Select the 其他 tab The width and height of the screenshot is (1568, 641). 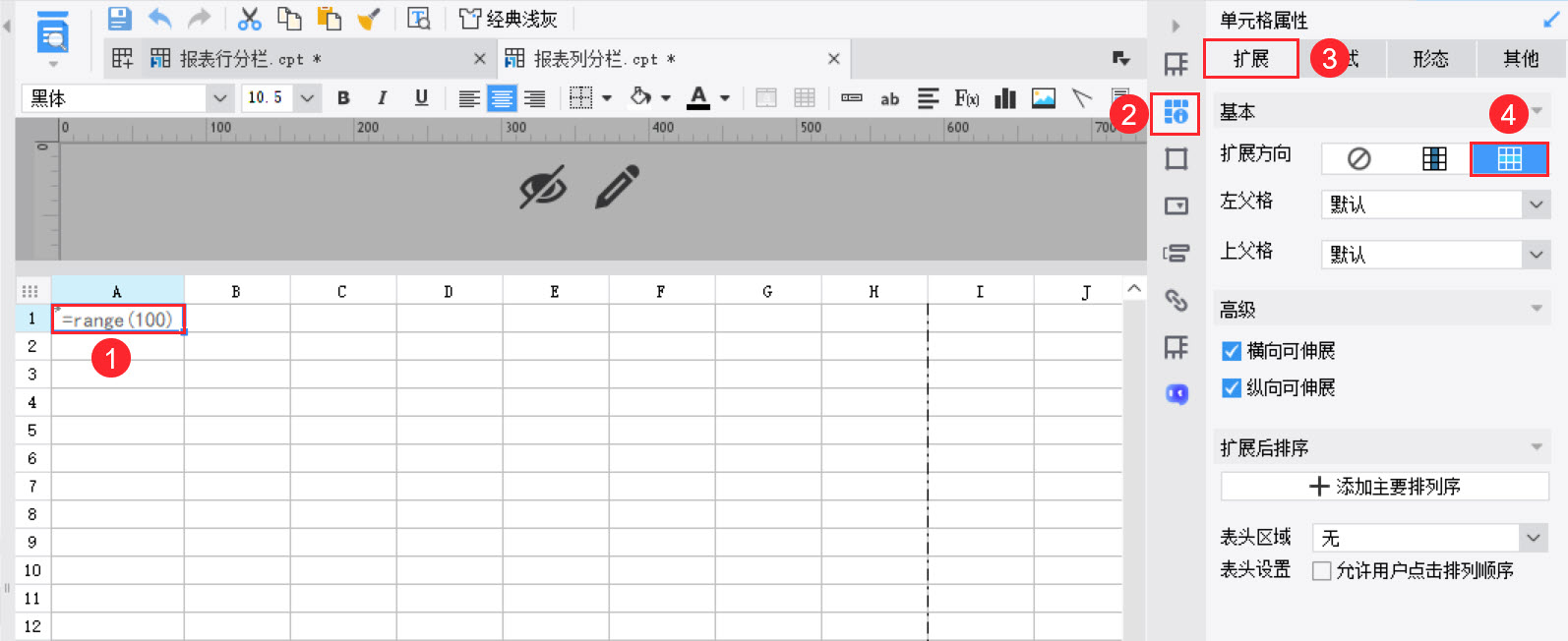tap(1521, 59)
